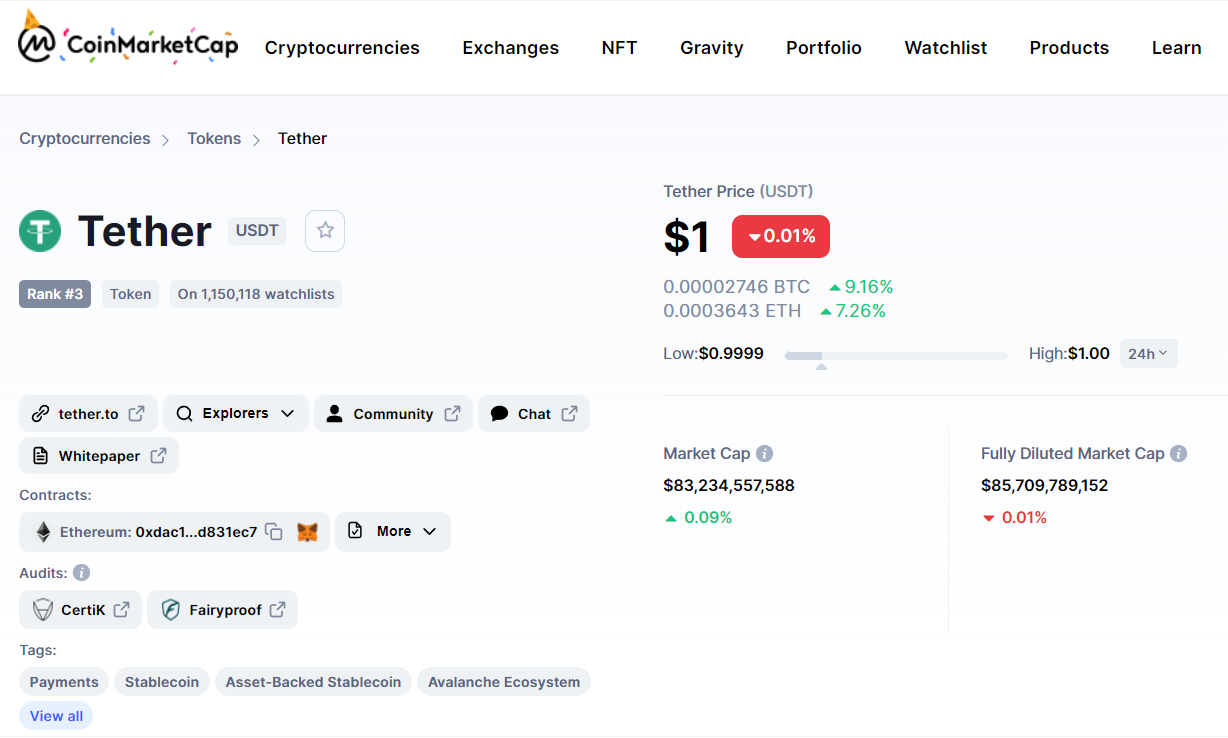Click View all tags
The height and width of the screenshot is (738, 1228).
pos(56,716)
